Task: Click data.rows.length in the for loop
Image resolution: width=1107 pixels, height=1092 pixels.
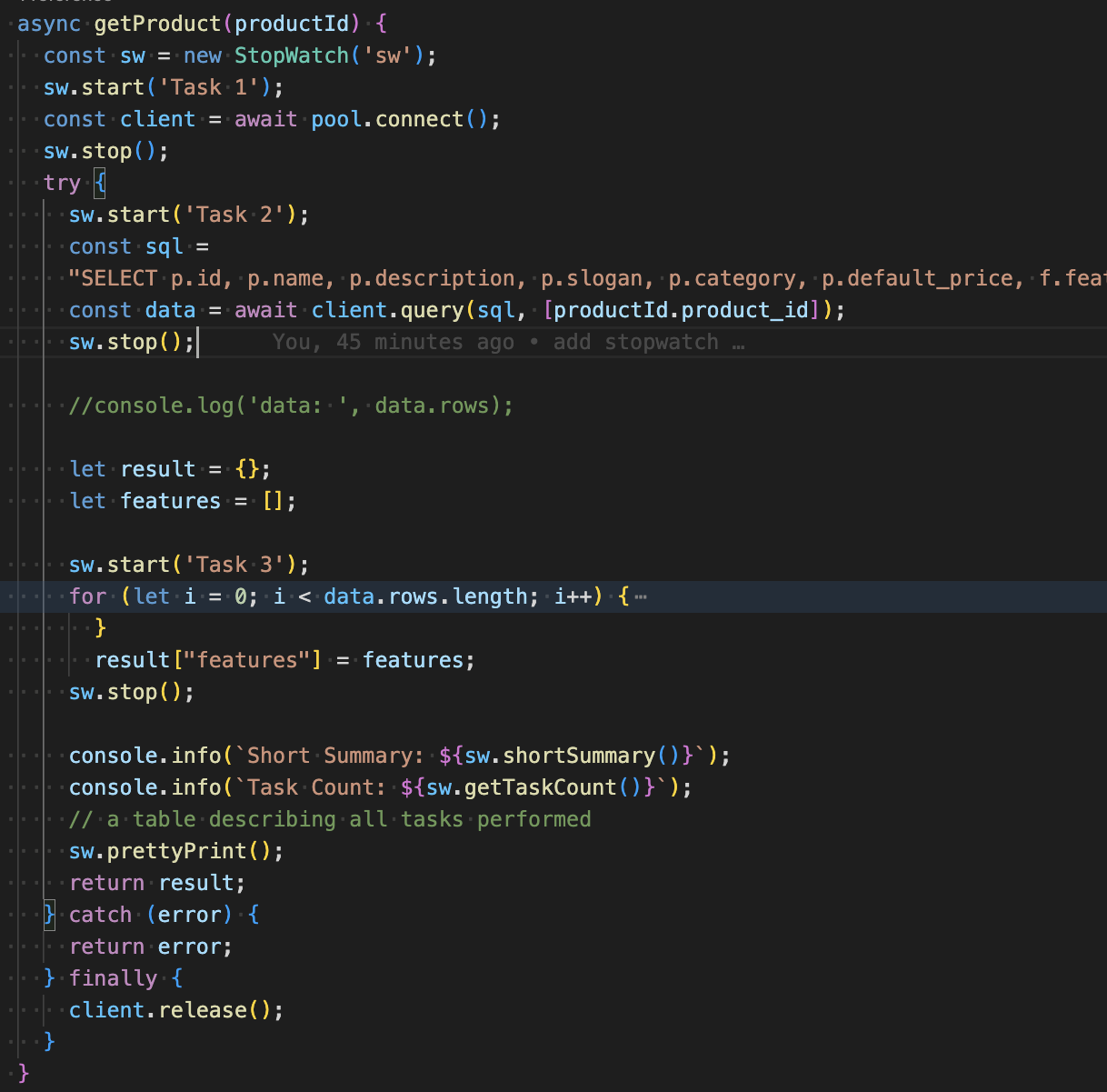Action: pyautogui.click(x=425, y=596)
